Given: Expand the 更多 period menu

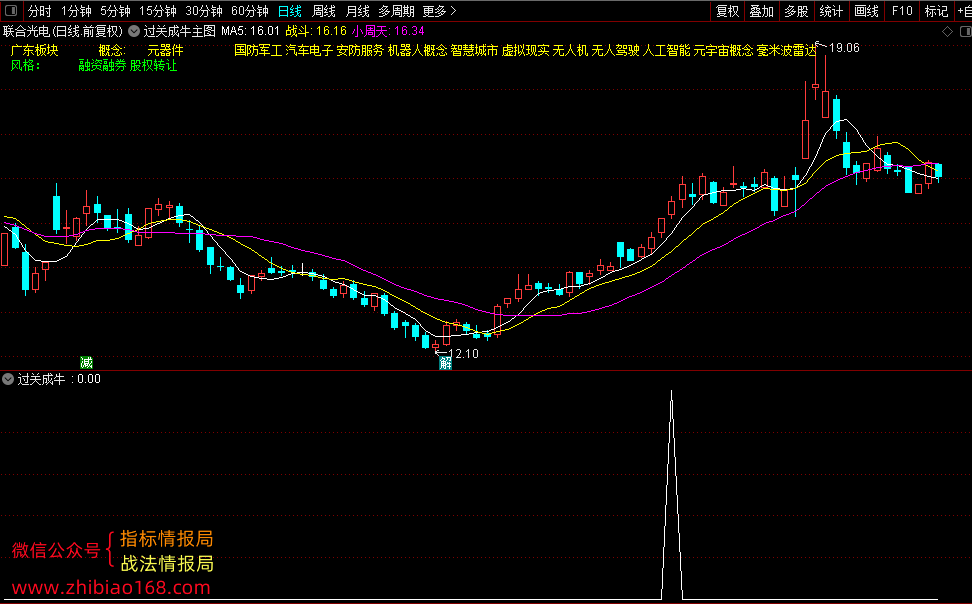Looking at the screenshot, I should coord(439,11).
